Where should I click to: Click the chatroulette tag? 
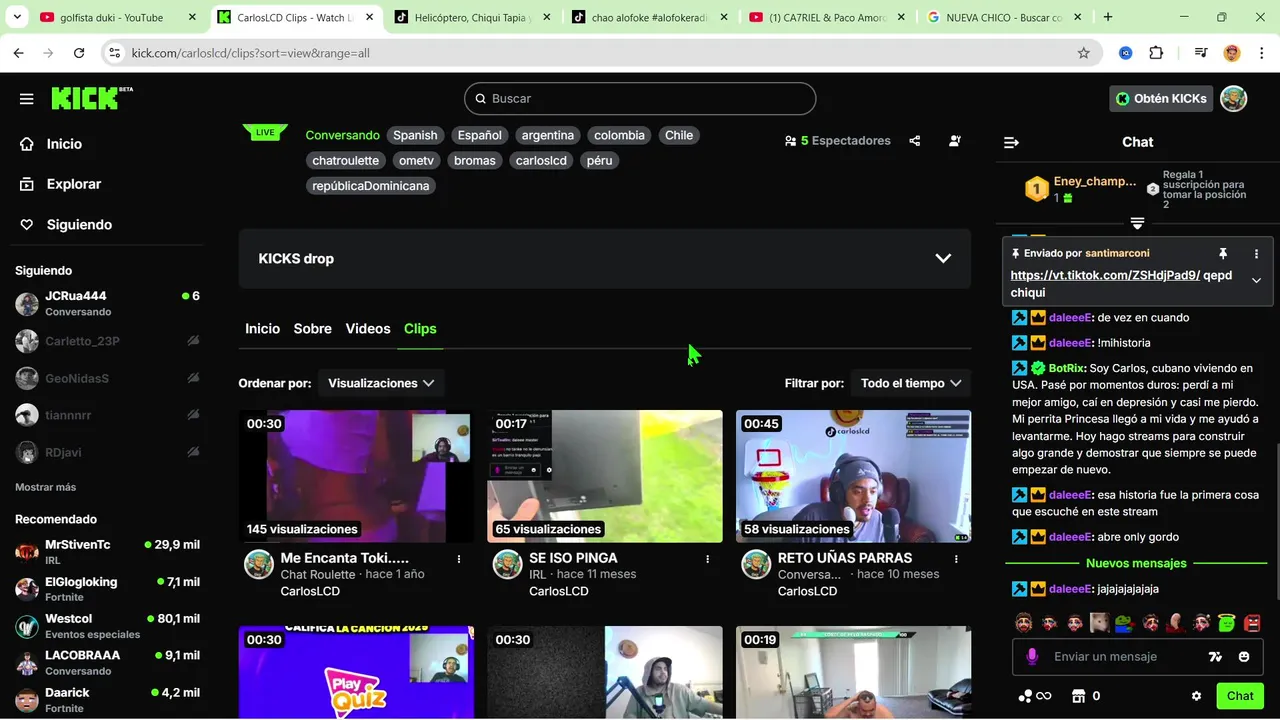click(x=345, y=160)
